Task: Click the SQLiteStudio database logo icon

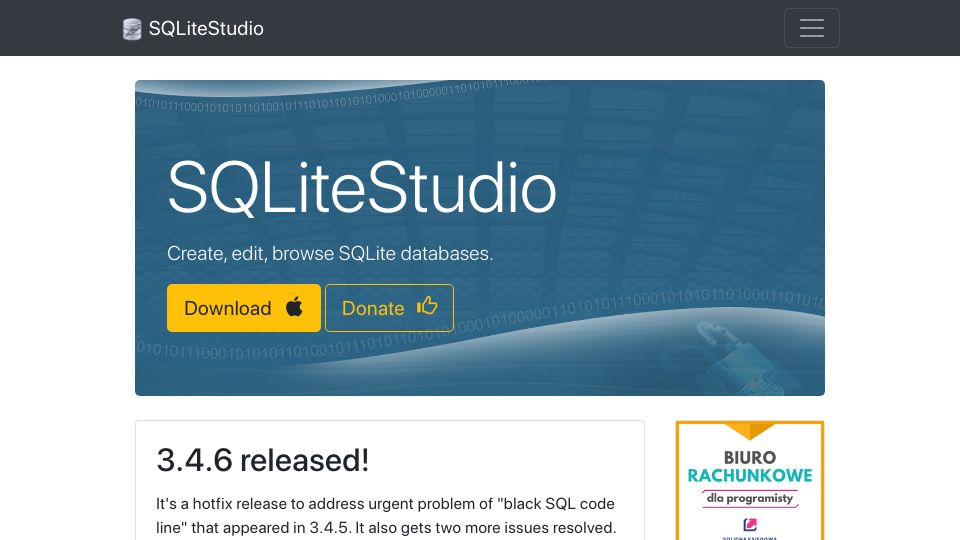Action: pos(132,29)
